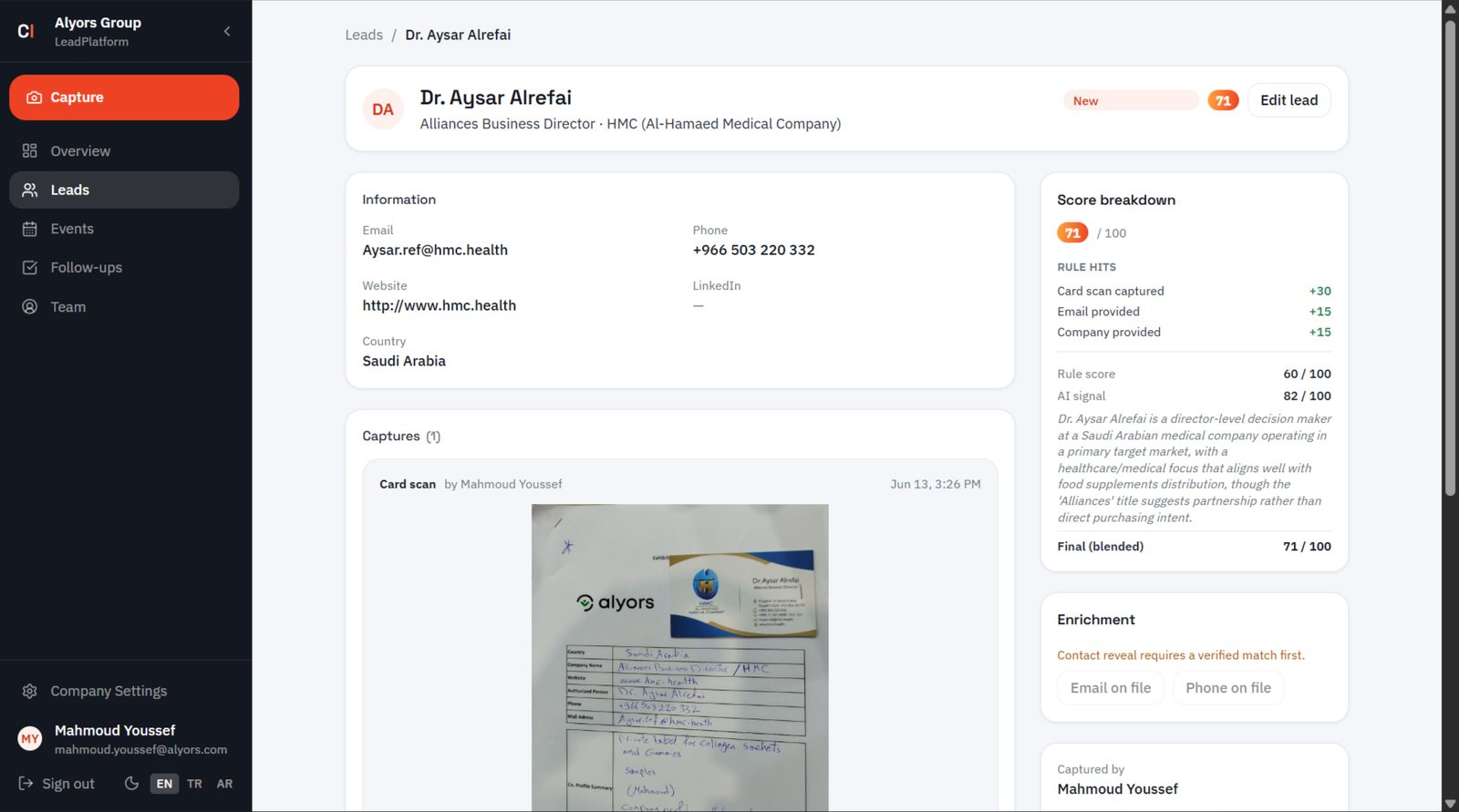Image resolution: width=1459 pixels, height=812 pixels.
Task: Click the Phone on file button
Action: 1228,688
